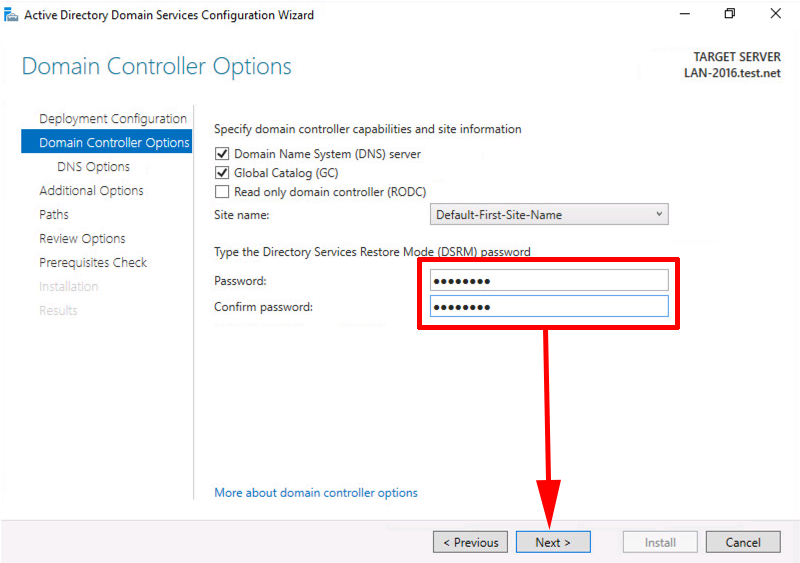Click the Site name dropdown arrow
800x563 pixels.
659,214
